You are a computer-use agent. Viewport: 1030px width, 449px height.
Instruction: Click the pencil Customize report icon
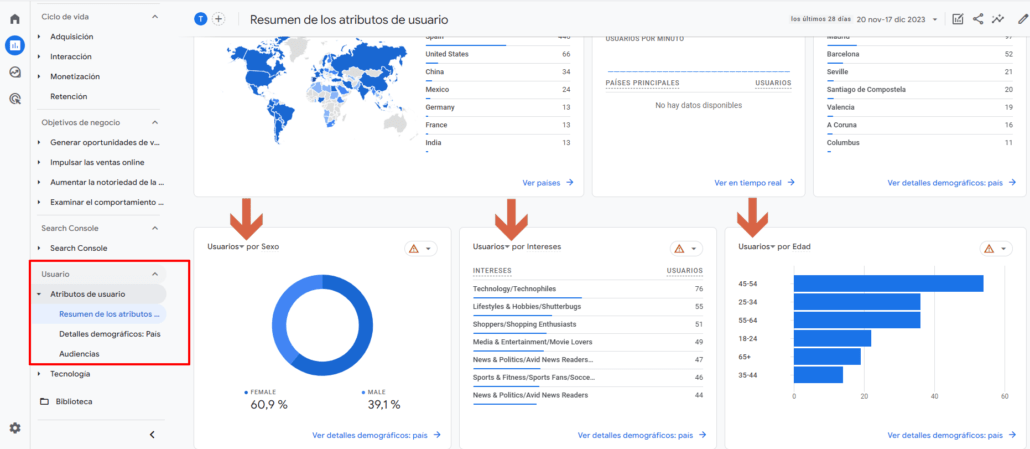(1022, 19)
